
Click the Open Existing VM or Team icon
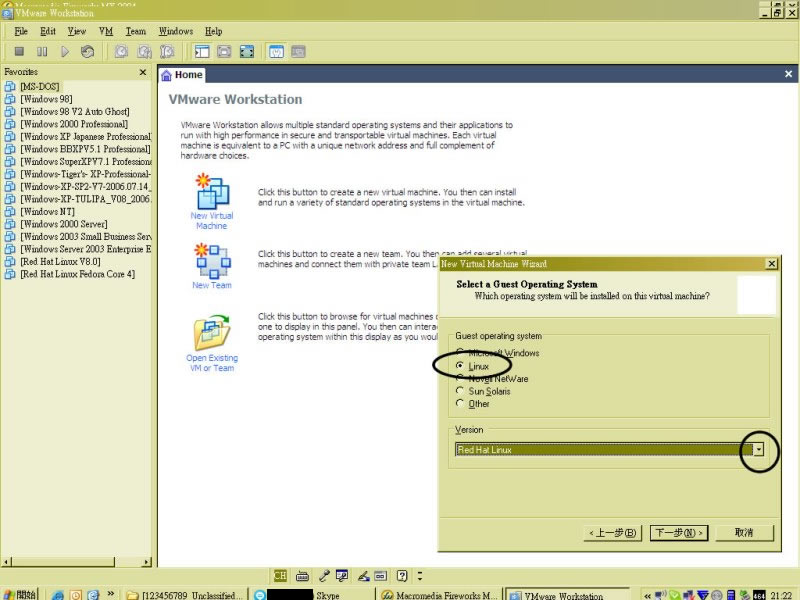pyautogui.click(x=212, y=332)
